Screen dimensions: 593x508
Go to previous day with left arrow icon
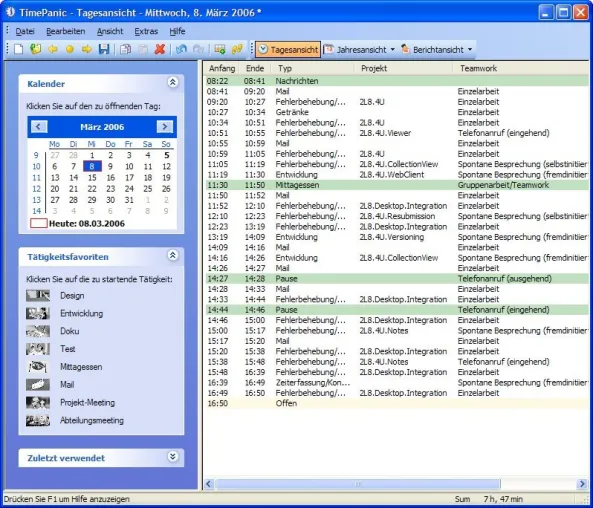coord(53,50)
